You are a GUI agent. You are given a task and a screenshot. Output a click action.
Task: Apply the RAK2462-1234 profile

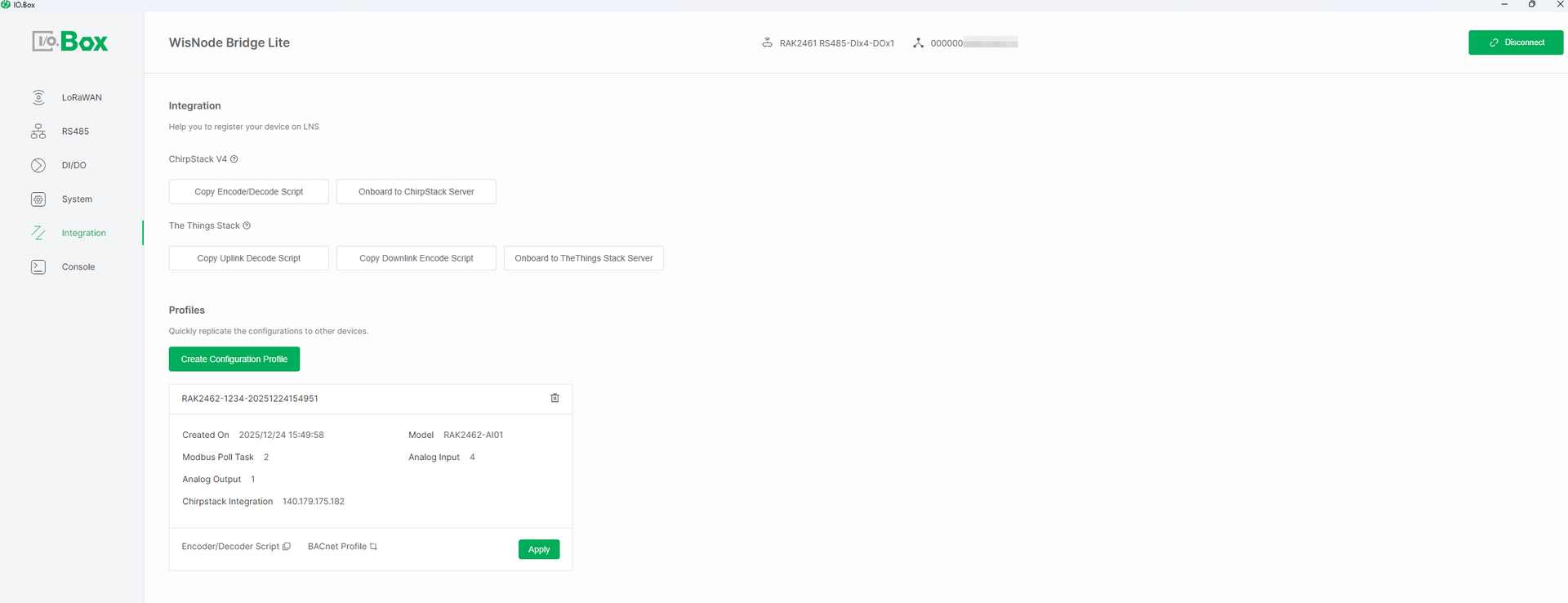tap(539, 549)
